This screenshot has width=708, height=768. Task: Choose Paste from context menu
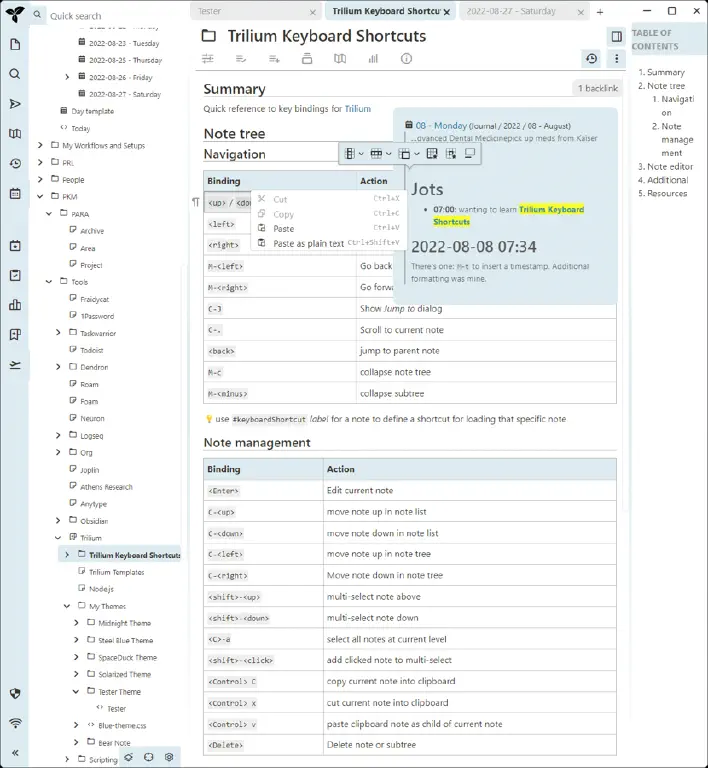[x=329, y=228]
